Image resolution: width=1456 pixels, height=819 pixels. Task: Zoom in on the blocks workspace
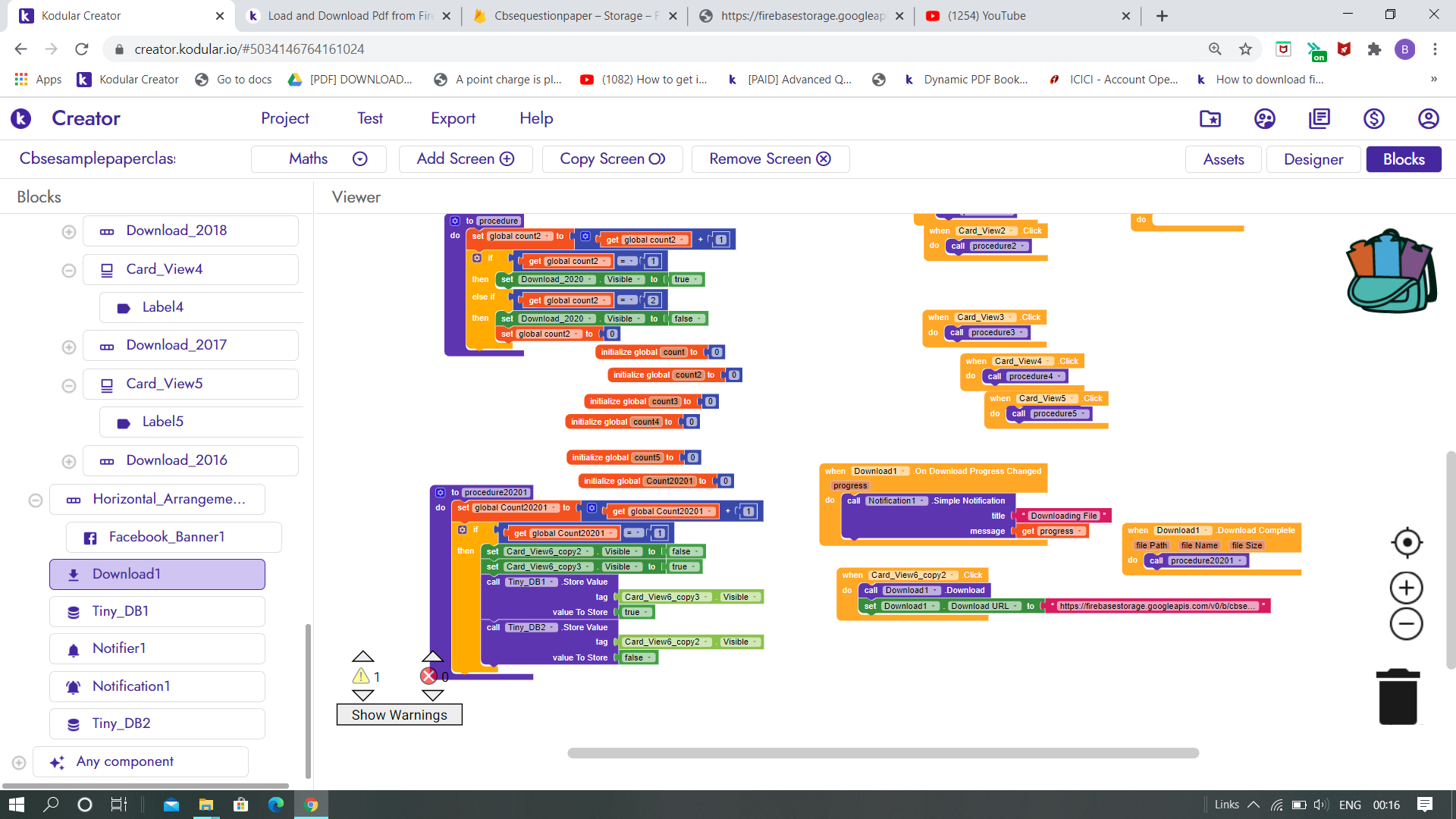(x=1406, y=588)
